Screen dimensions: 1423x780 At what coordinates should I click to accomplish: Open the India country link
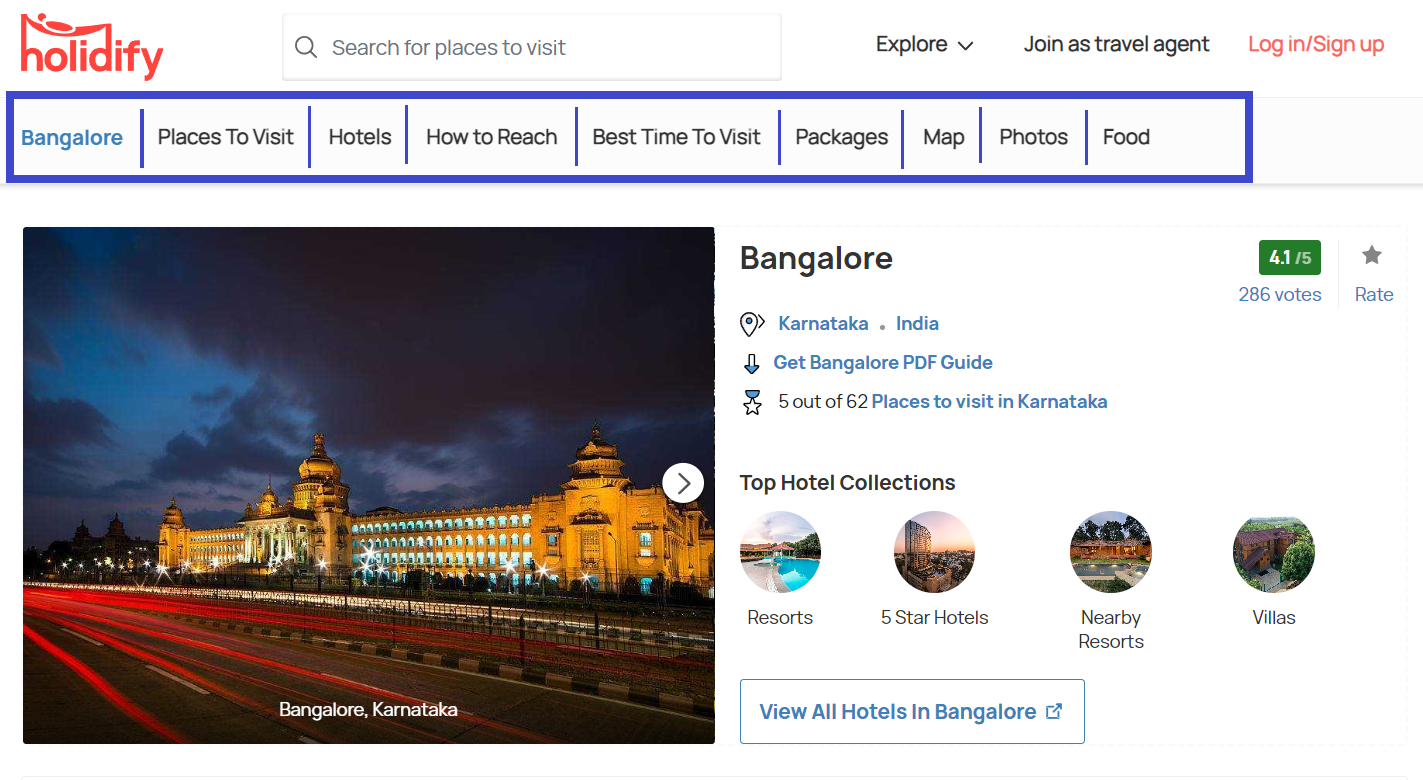pos(917,323)
